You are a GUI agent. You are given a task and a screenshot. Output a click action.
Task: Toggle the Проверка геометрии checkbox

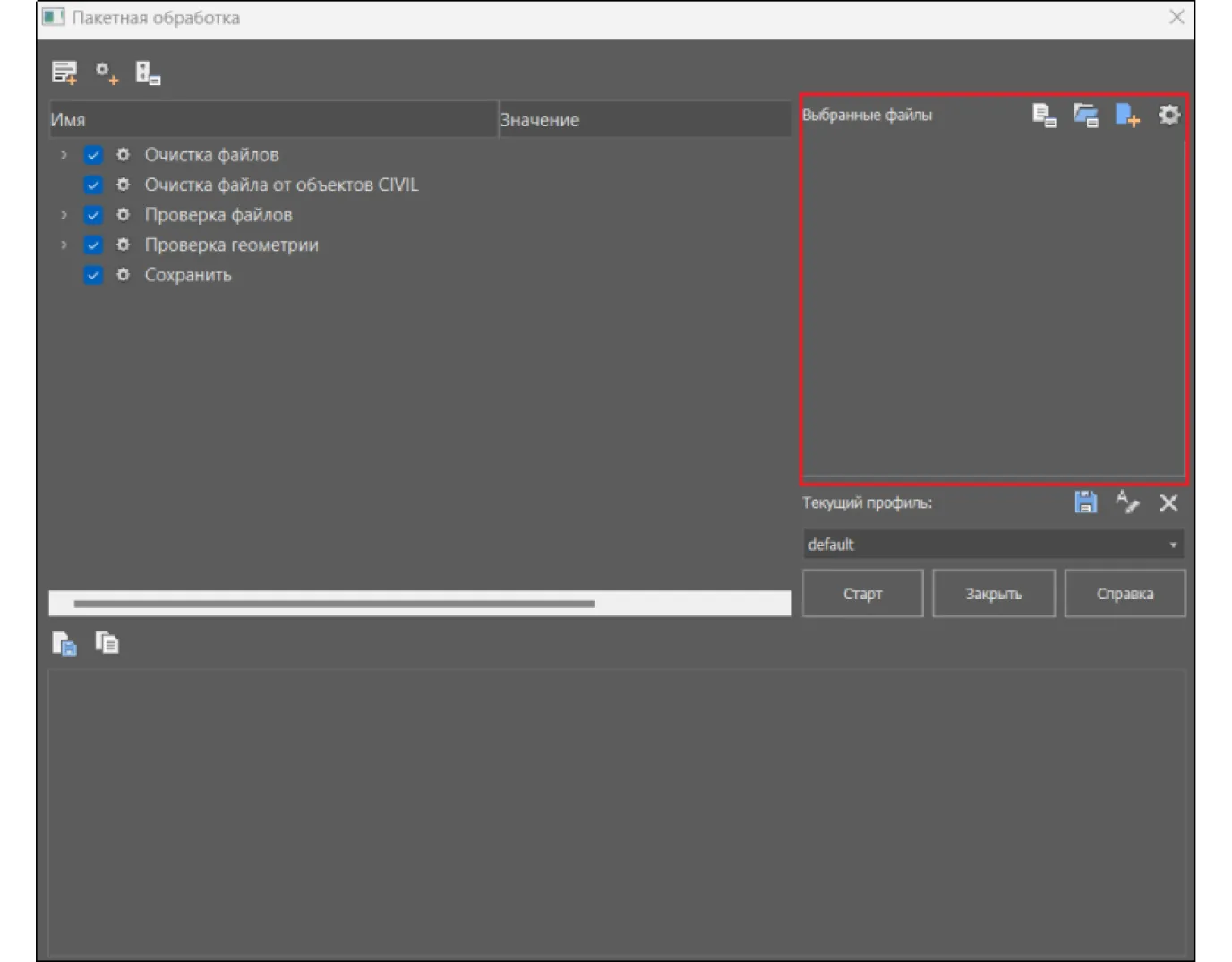click(93, 245)
